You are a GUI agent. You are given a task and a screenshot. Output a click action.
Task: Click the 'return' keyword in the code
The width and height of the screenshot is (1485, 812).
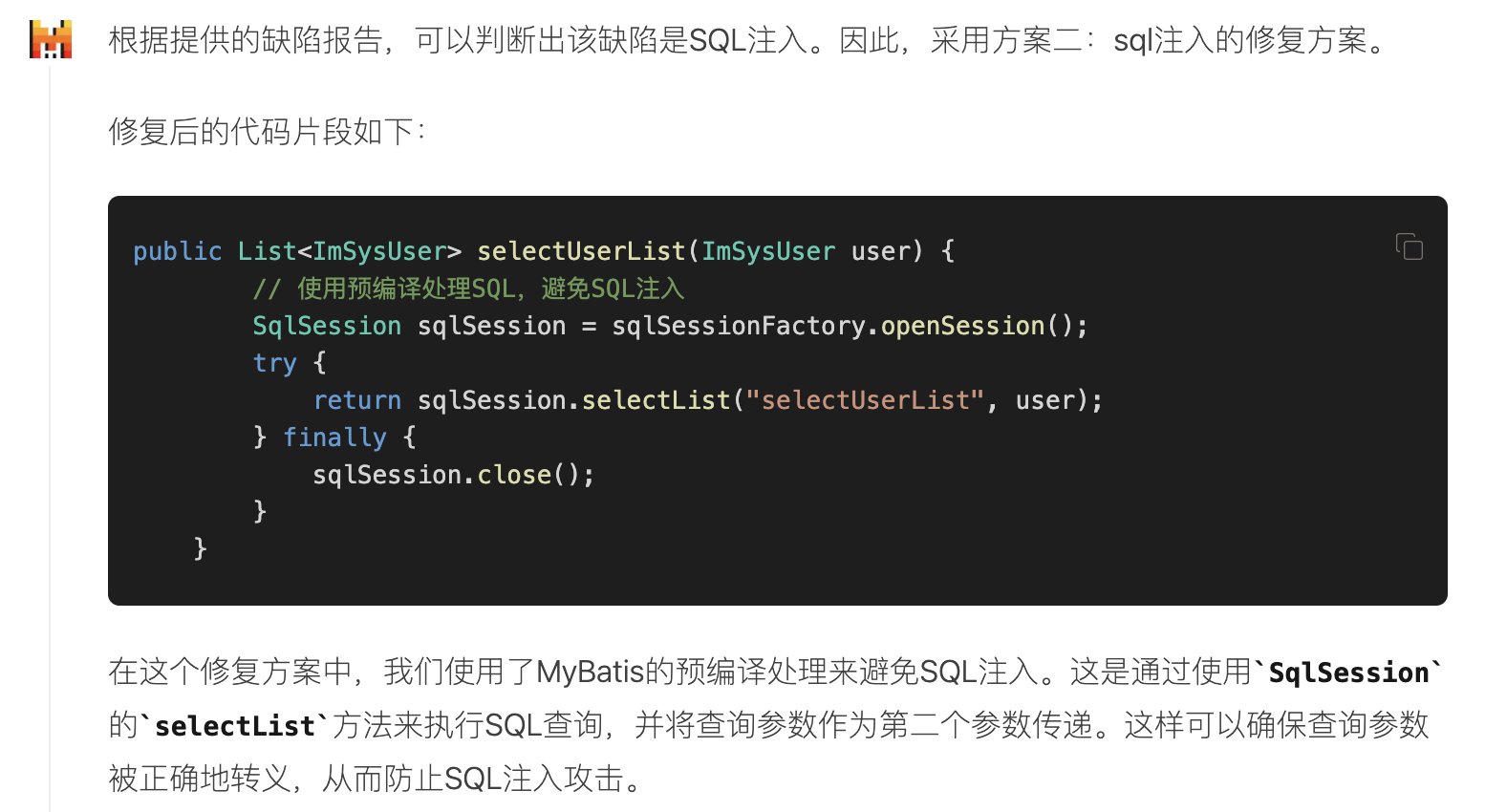pyautogui.click(x=357, y=400)
